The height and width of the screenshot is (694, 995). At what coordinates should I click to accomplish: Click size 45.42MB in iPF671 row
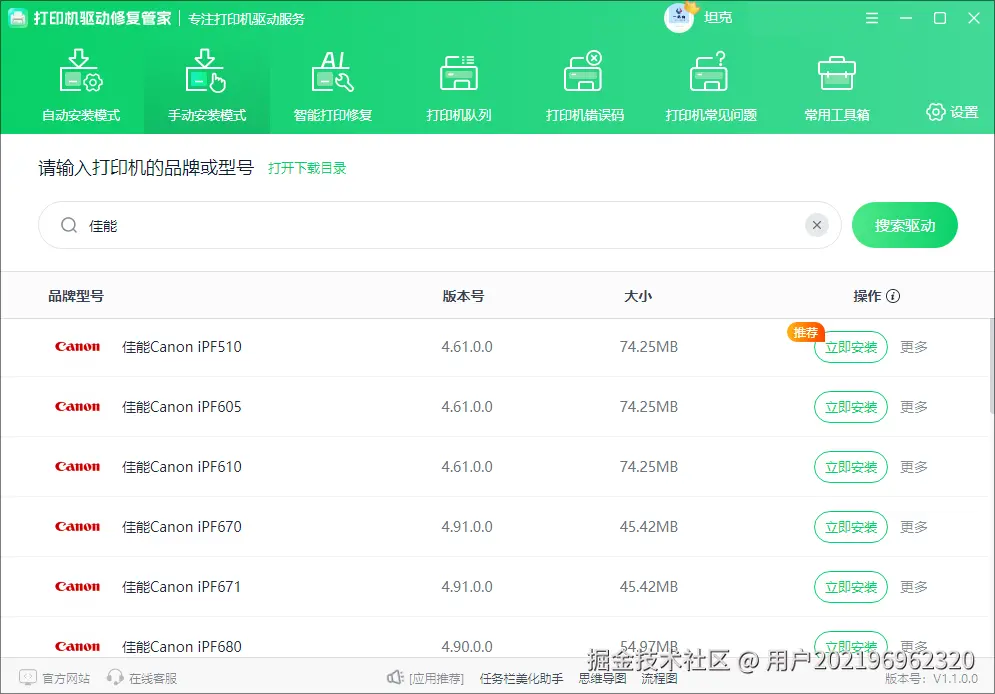coord(649,587)
